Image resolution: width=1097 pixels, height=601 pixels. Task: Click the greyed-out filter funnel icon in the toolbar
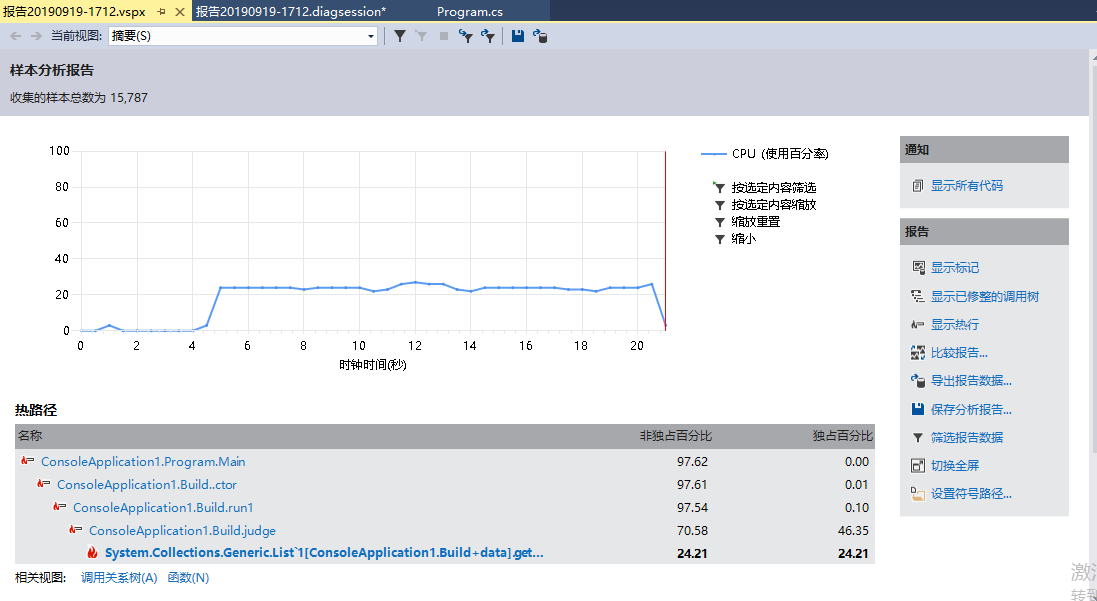pyautogui.click(x=421, y=36)
